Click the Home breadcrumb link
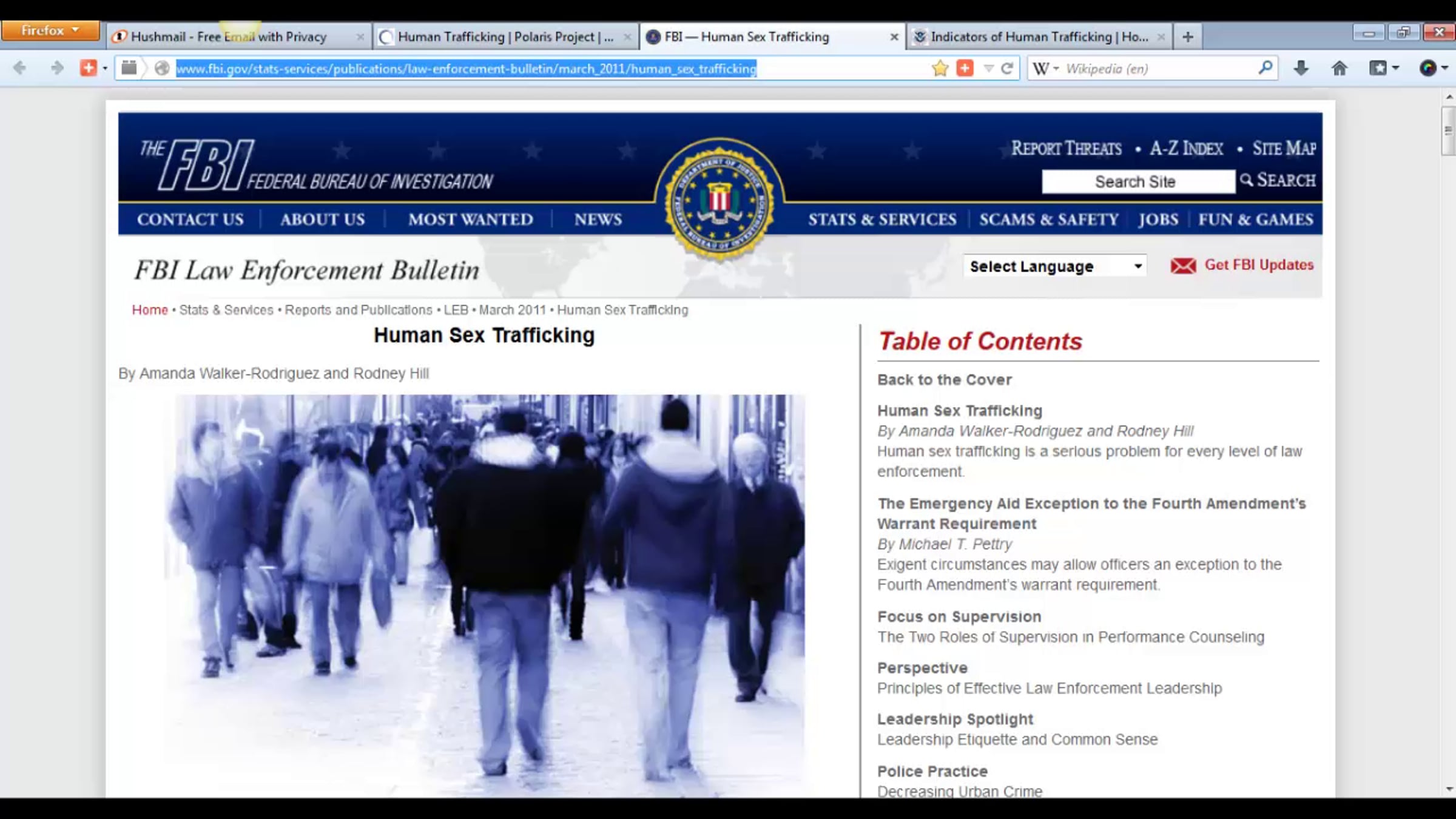The width and height of the screenshot is (1456, 819). [x=149, y=310]
